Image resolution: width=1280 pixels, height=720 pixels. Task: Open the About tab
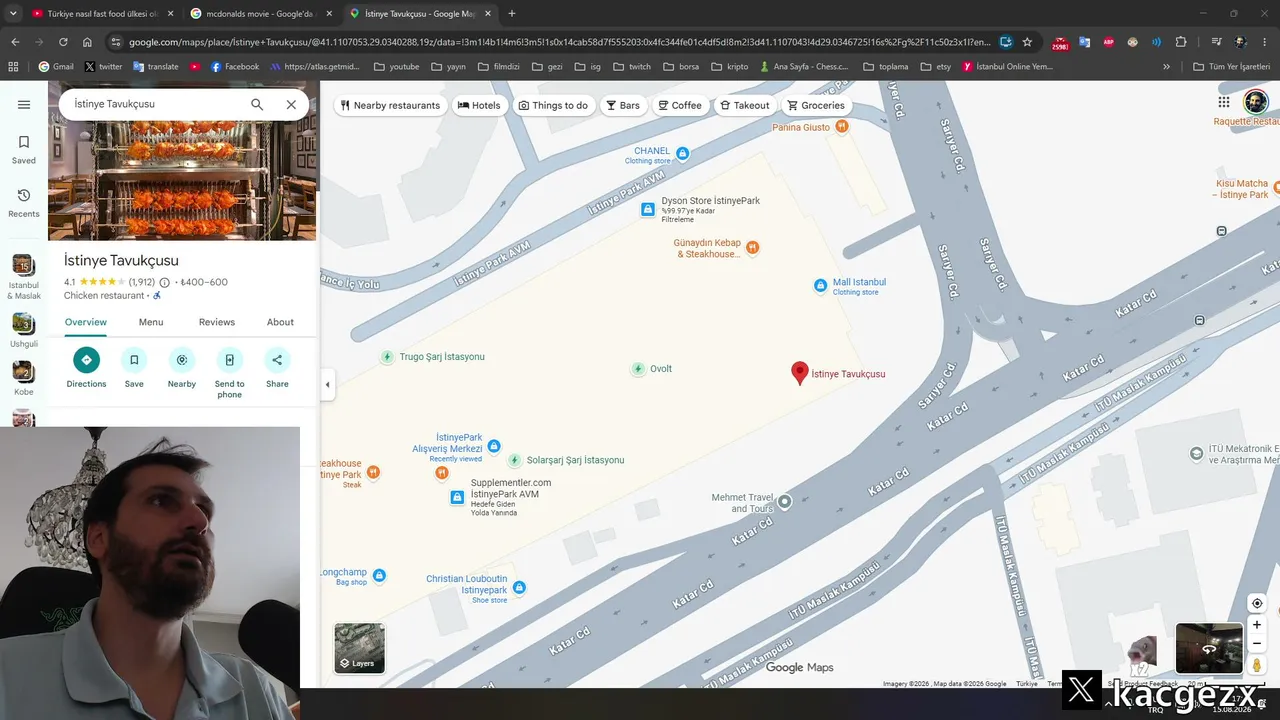coord(280,322)
